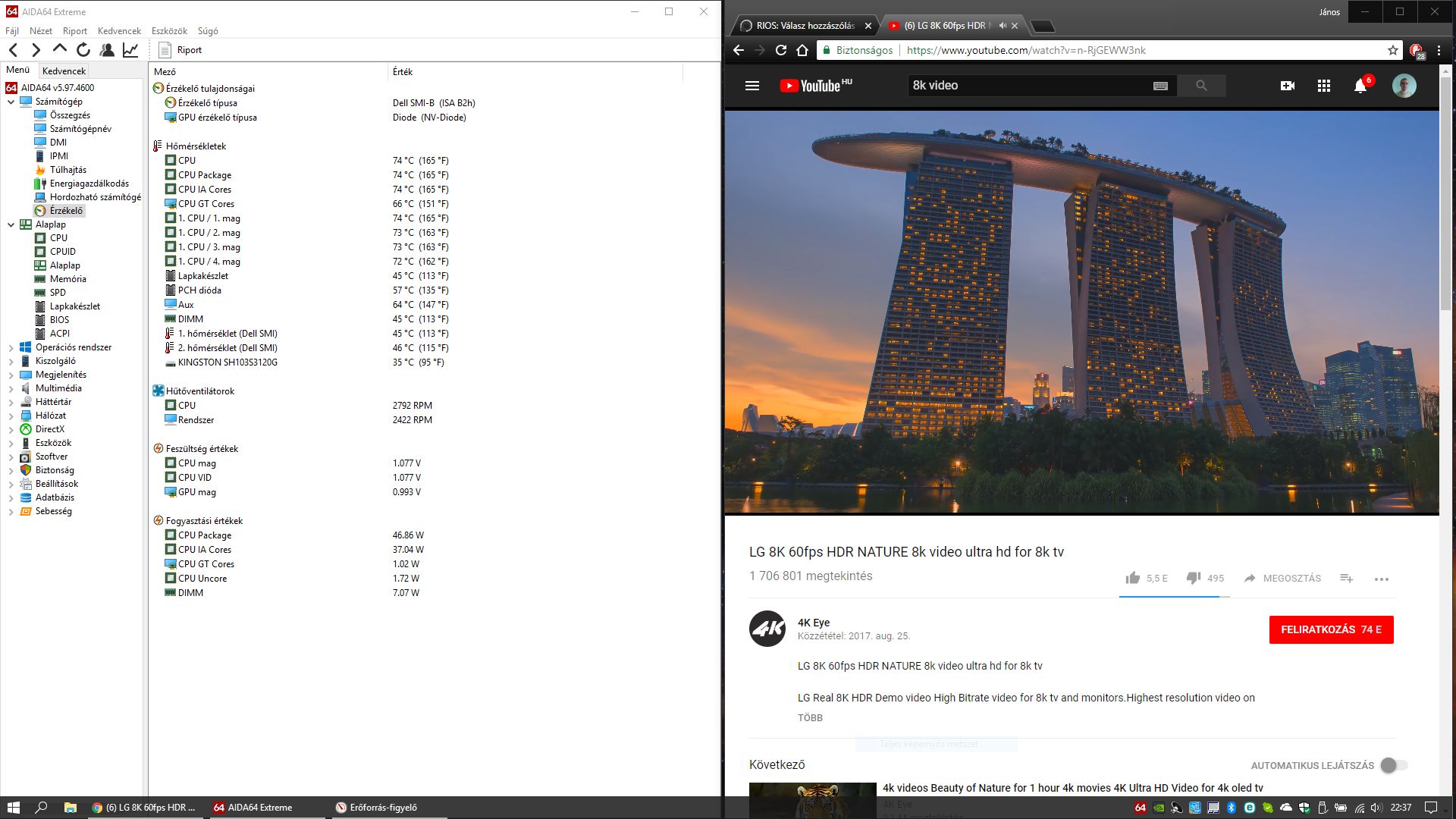Expand Megjelenítés tree node
Screen dimensions: 1456x819
coord(11,375)
